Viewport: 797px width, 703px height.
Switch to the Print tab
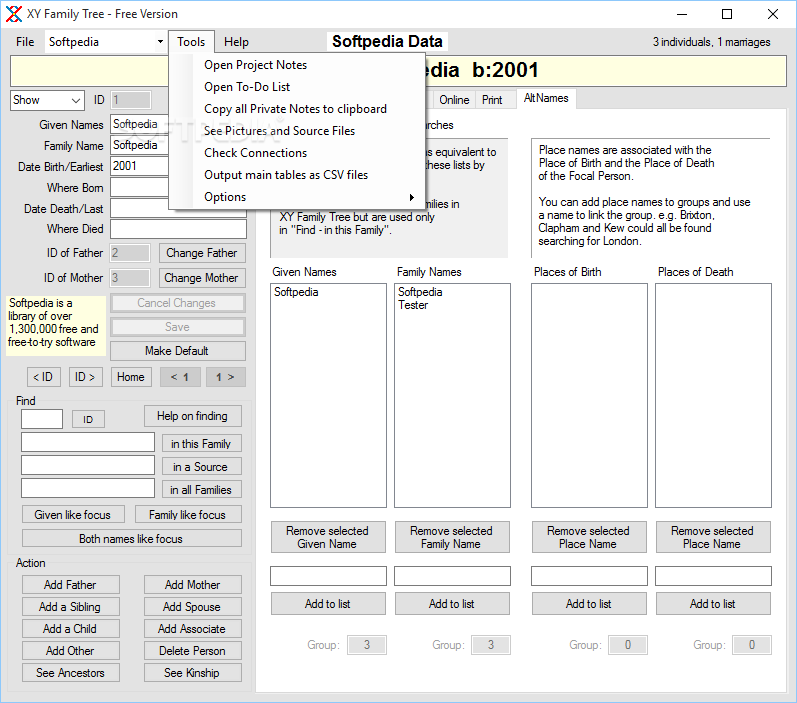pos(492,100)
